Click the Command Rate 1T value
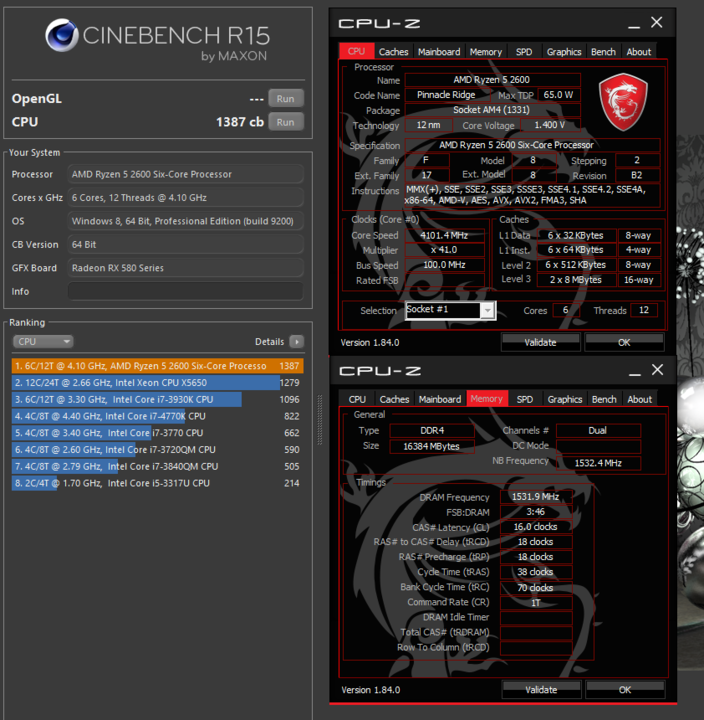Viewport: 704px width, 720px height. 536,602
